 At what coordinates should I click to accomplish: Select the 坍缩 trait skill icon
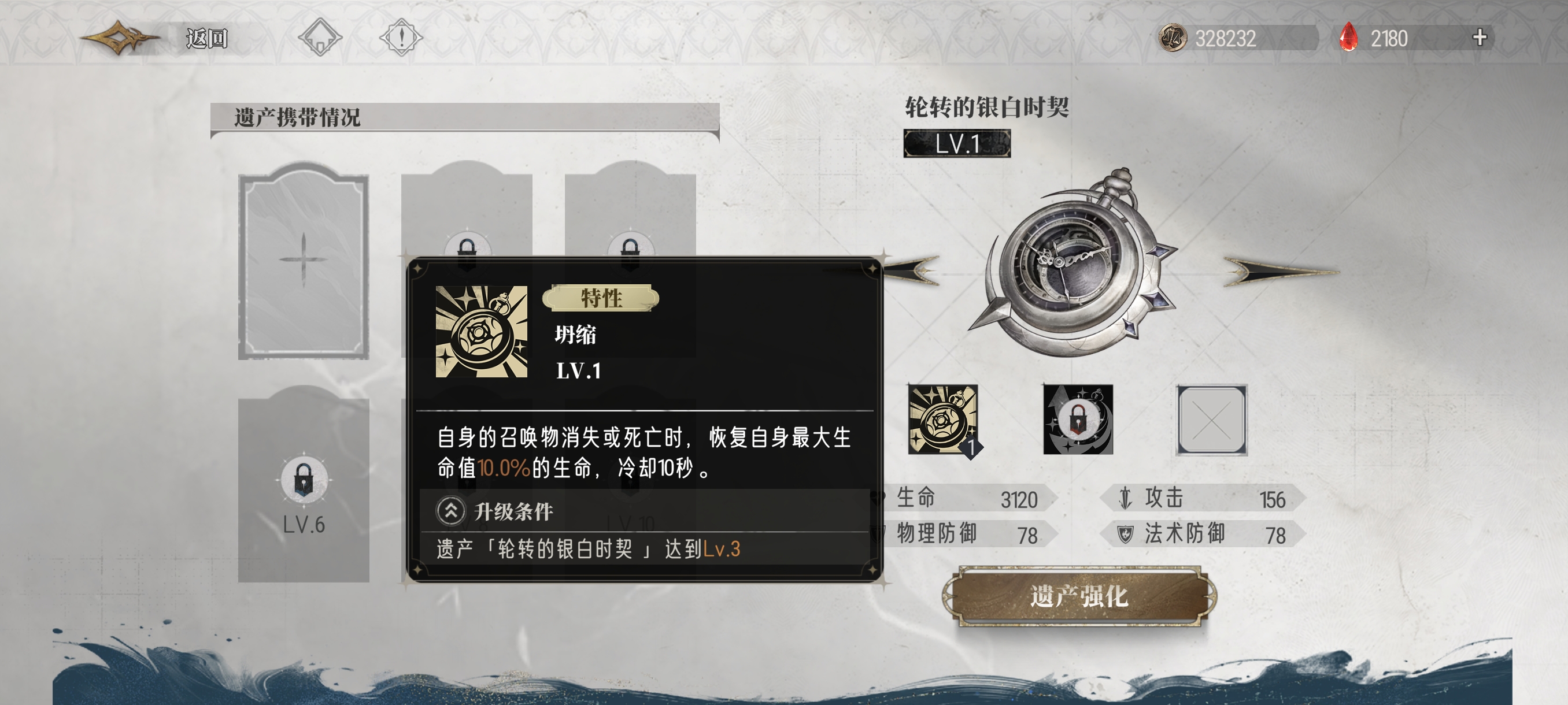tap(943, 419)
